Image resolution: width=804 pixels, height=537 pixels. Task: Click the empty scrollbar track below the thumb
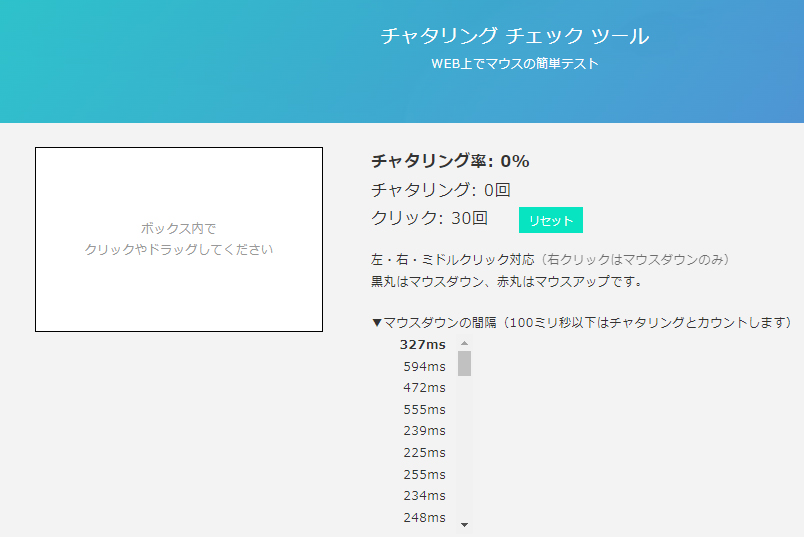464,450
